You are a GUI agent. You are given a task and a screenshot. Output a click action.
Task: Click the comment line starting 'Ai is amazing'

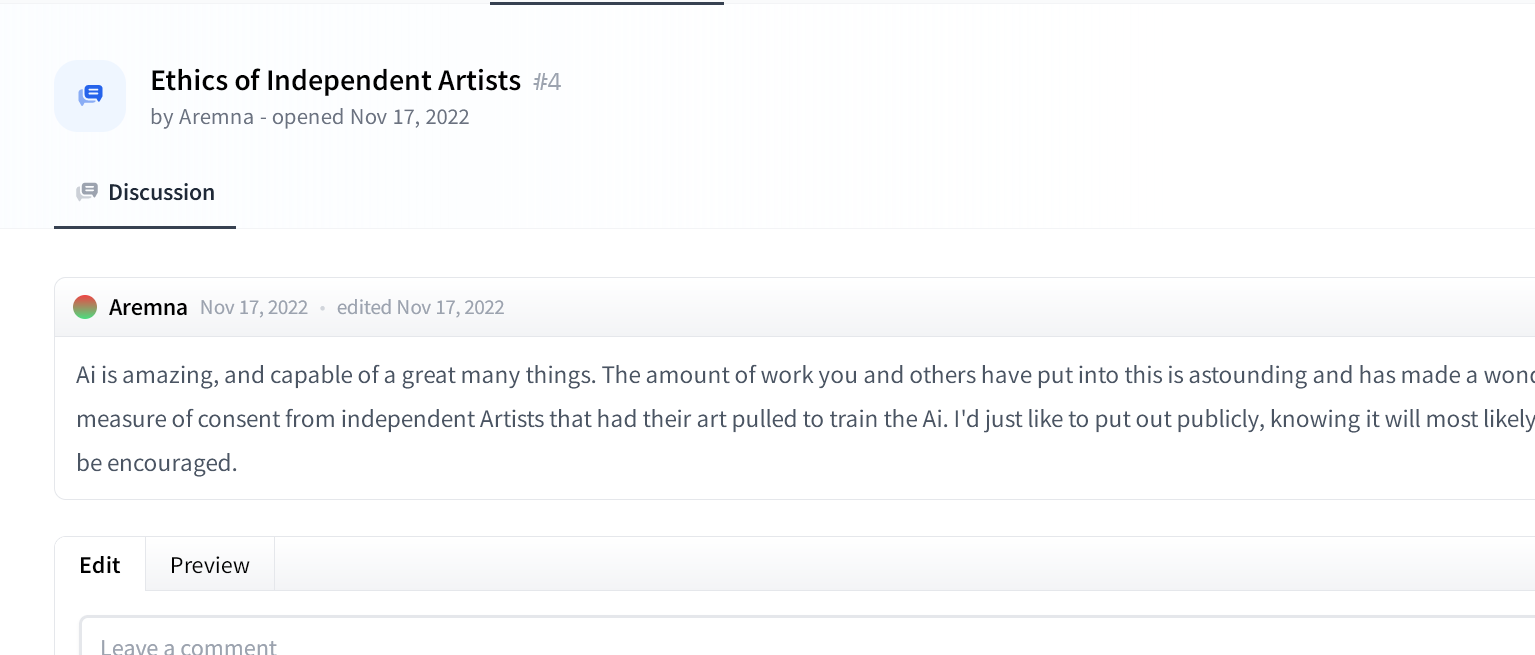tap(805, 375)
